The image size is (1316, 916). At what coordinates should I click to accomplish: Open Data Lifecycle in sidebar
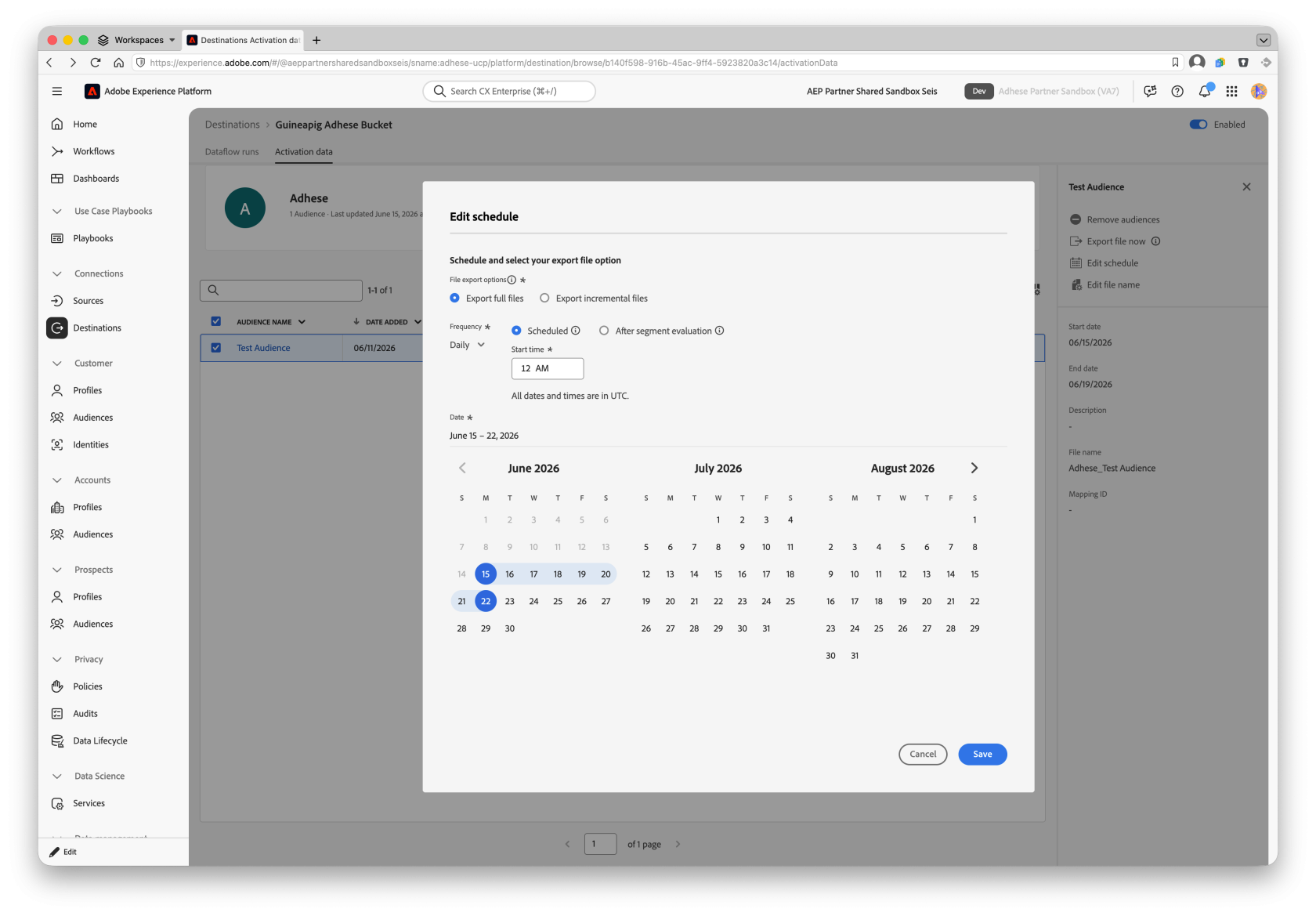pyautogui.click(x=99, y=740)
